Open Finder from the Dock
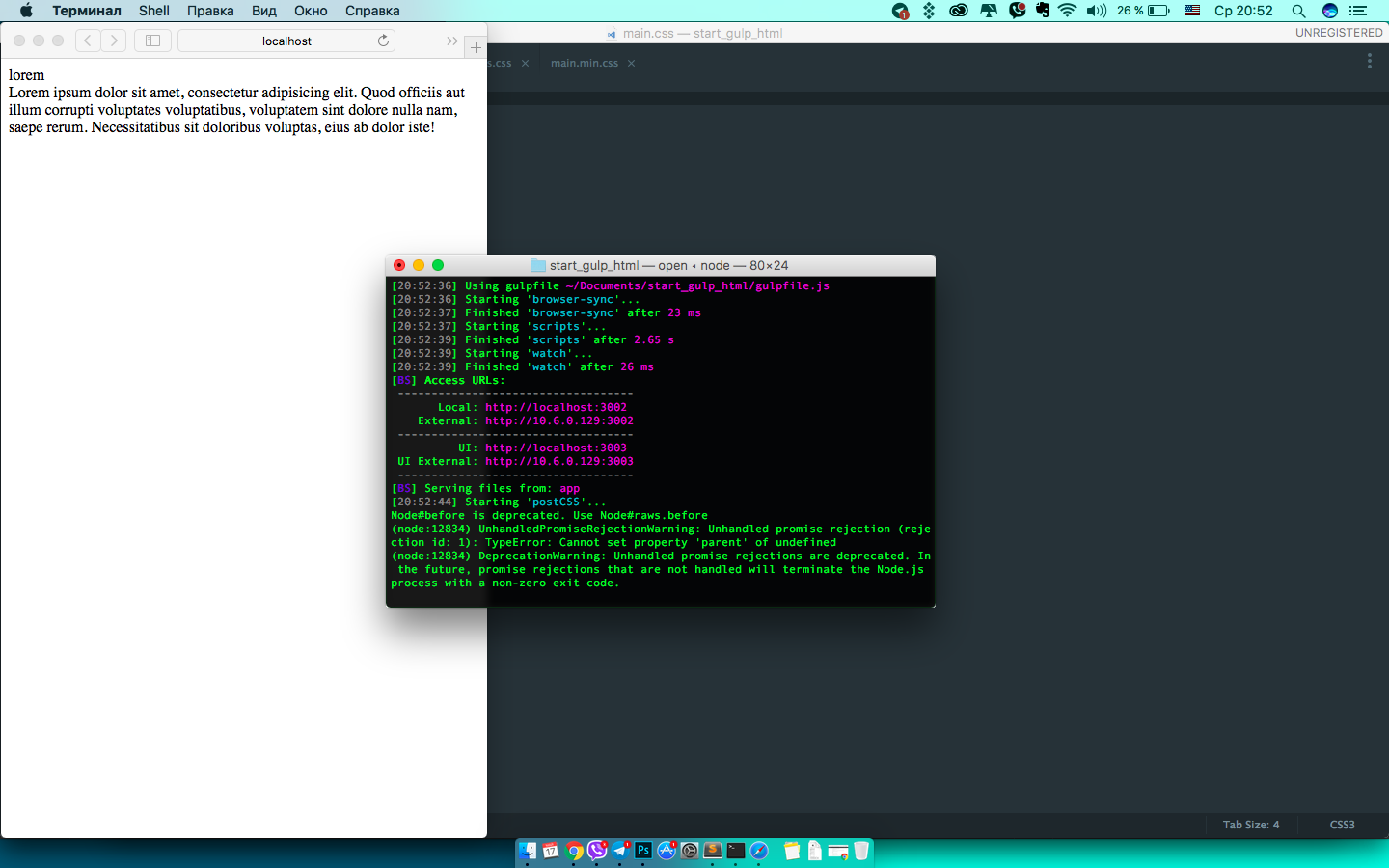 (x=528, y=851)
